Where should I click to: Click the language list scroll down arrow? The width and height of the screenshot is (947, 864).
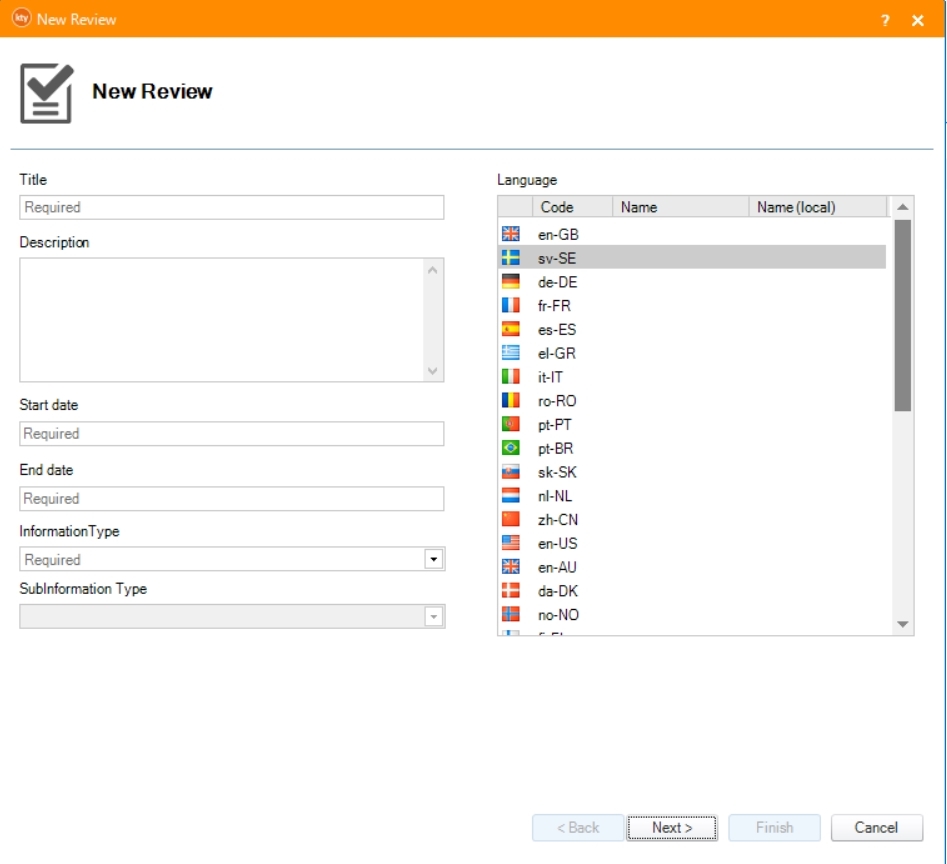click(903, 624)
